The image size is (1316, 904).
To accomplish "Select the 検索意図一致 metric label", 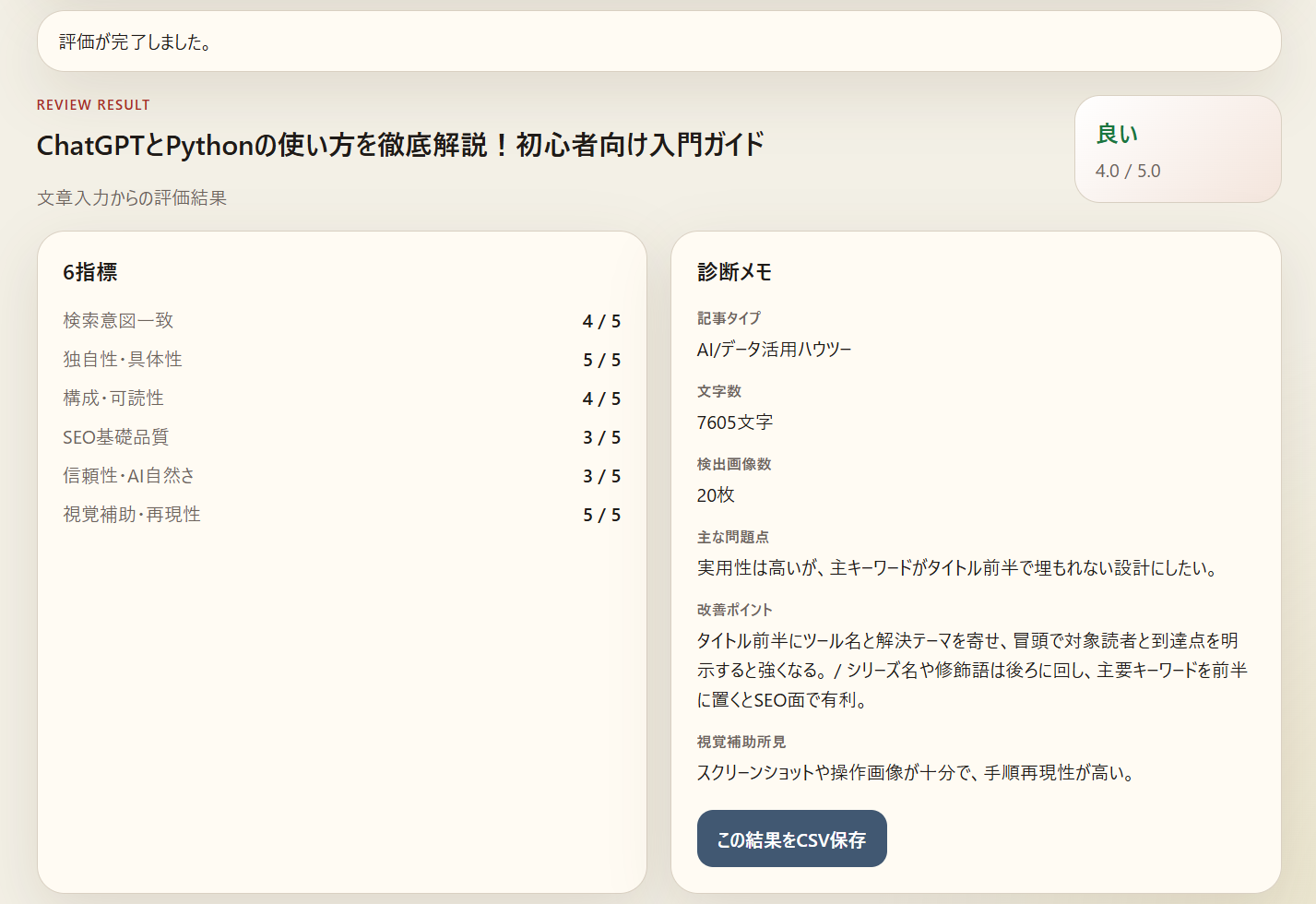I will click(x=118, y=321).
